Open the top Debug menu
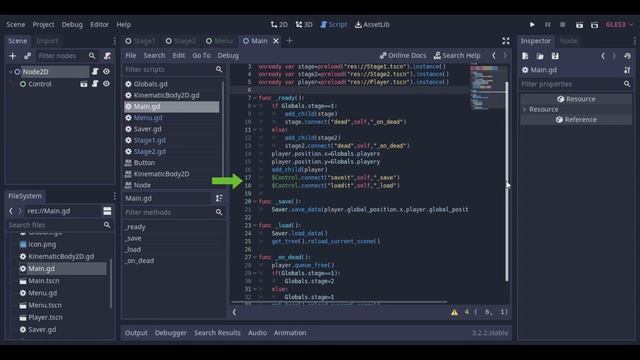Screen dimensions: 640x360 [x=72, y=24]
